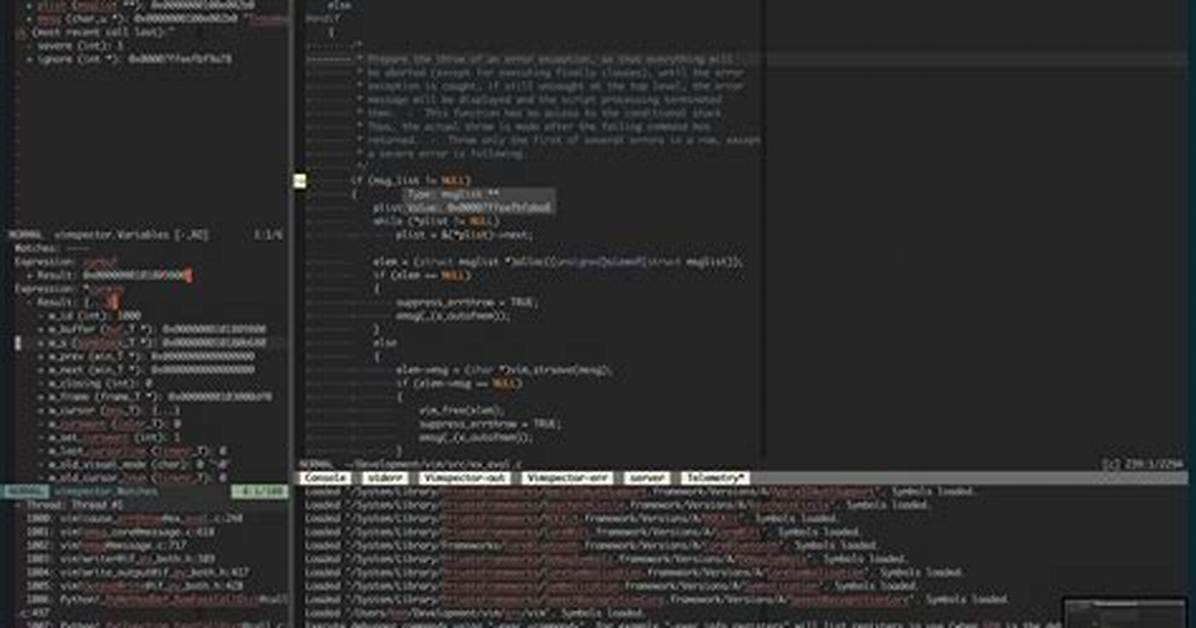Screen dimensions: 1196x628
Task: Jump to stack frame 1003 if_py_both.h:389
Action: click(121, 559)
